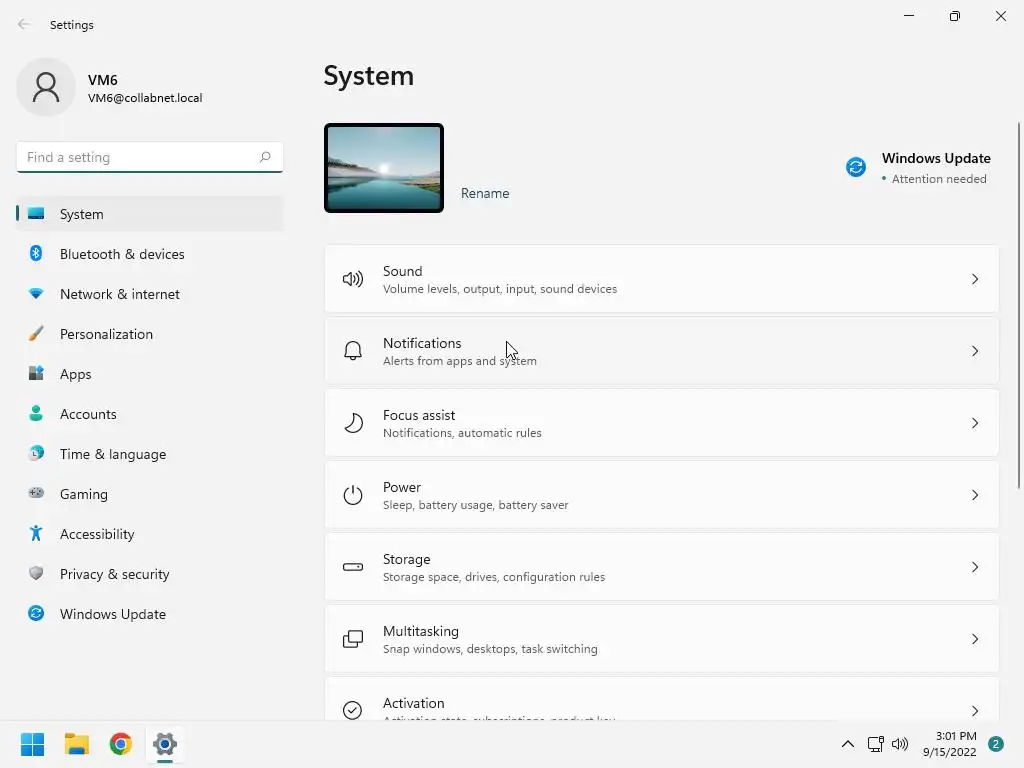Click the Gaming controller icon

tap(36, 493)
